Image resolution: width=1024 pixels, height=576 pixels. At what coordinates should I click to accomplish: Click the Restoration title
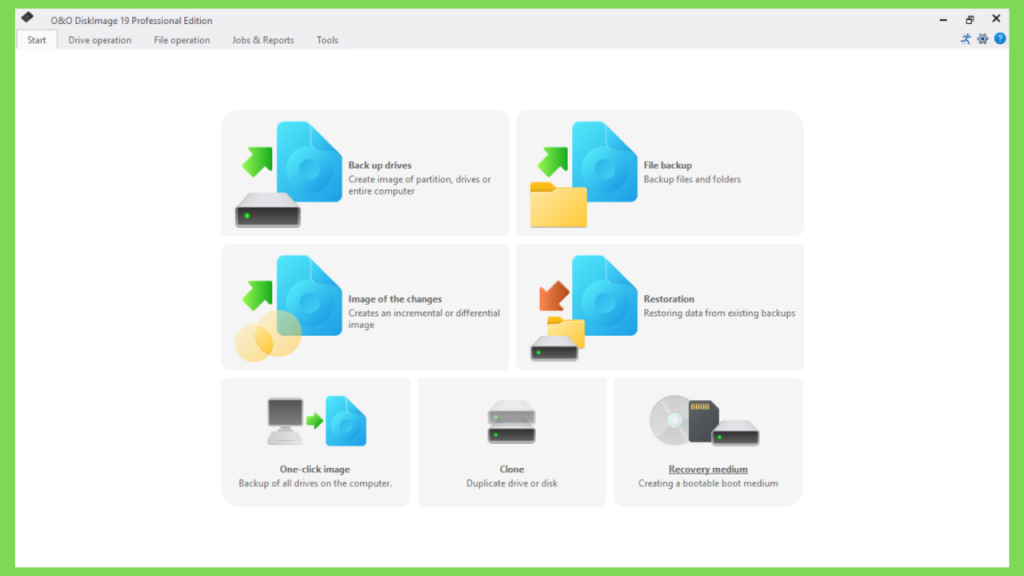click(669, 299)
